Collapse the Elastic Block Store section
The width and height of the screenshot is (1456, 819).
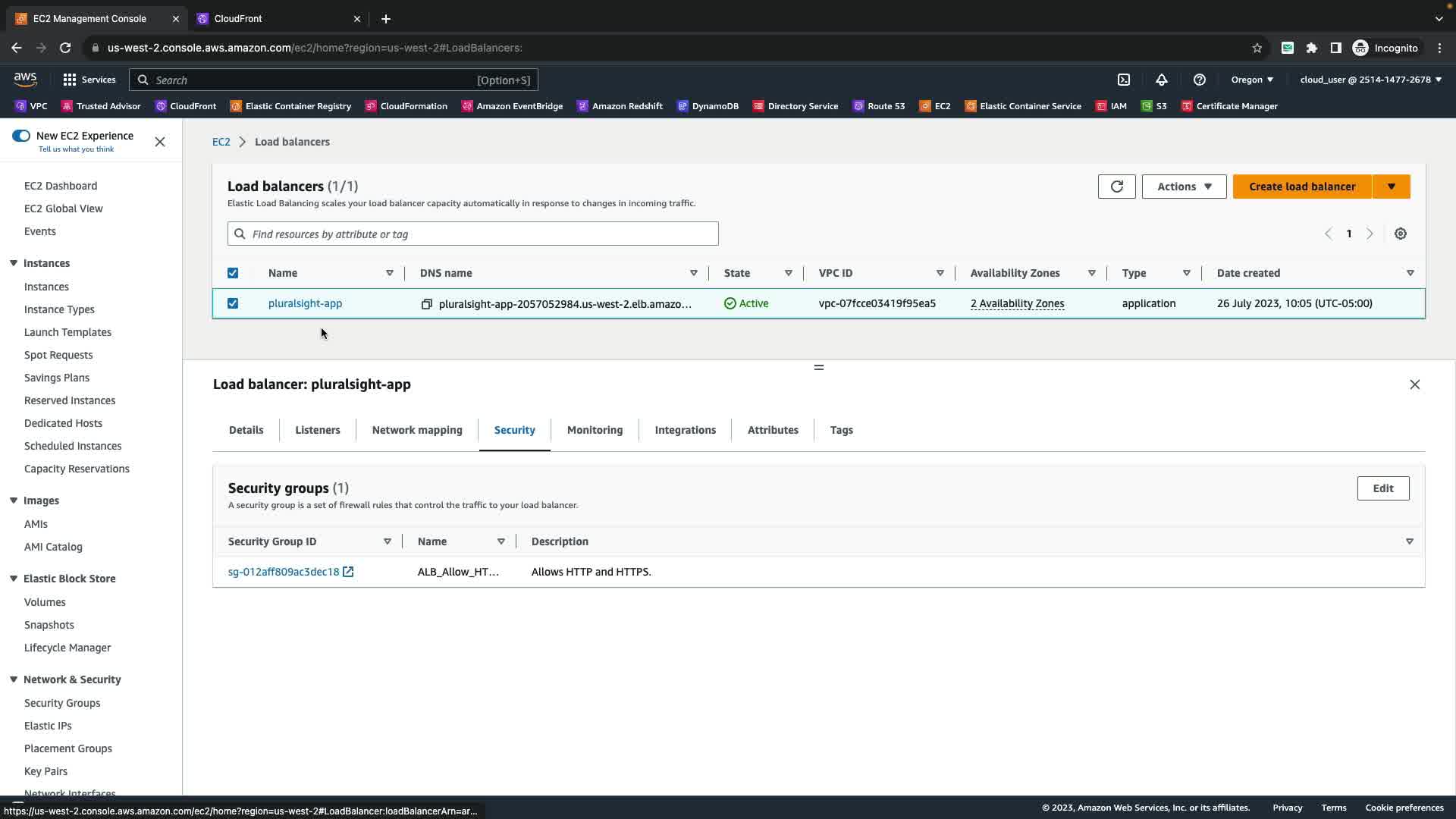click(14, 579)
